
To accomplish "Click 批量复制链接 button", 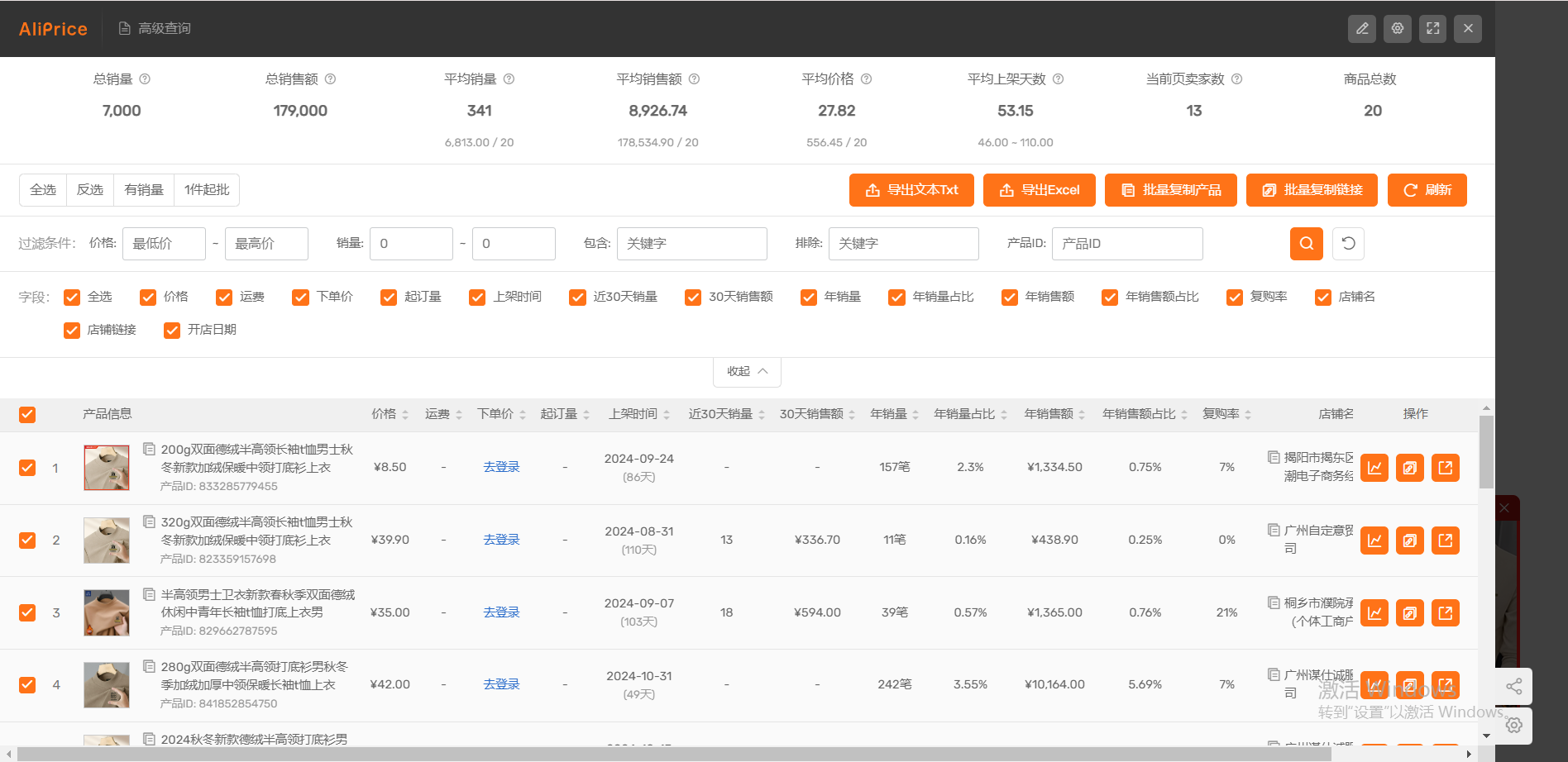I will click(x=1312, y=190).
